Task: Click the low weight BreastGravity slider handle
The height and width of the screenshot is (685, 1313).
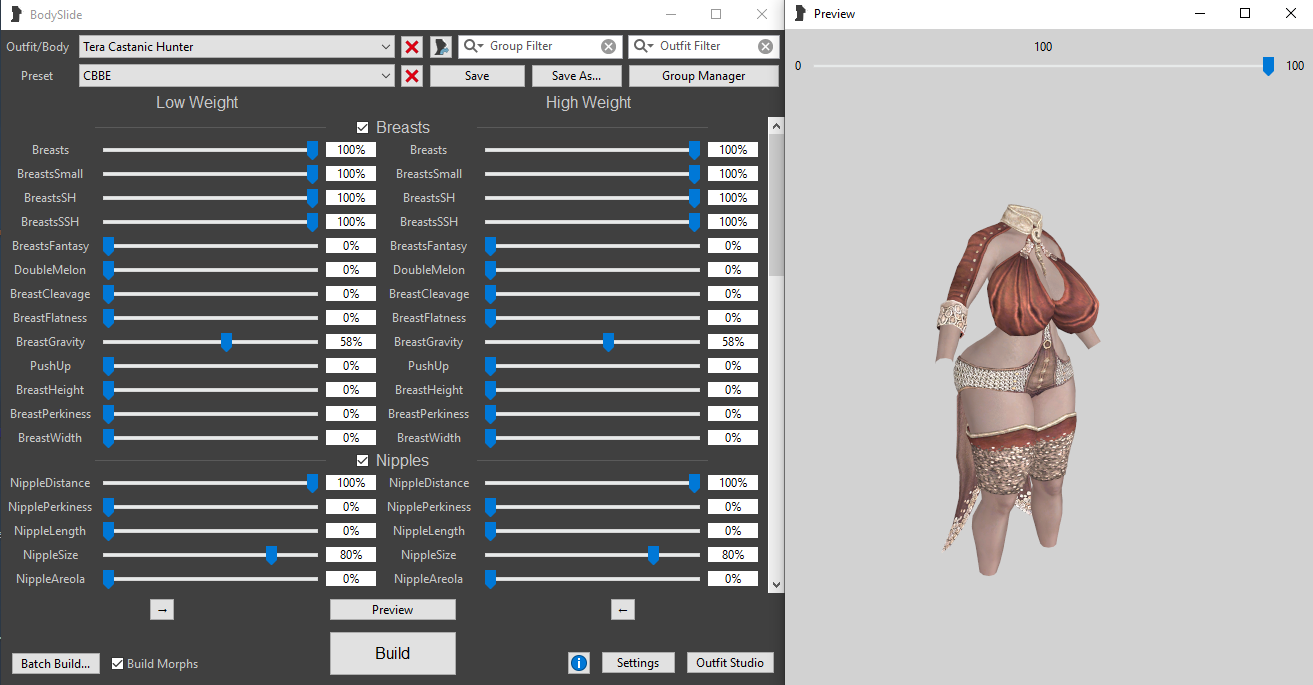Action: [227, 342]
